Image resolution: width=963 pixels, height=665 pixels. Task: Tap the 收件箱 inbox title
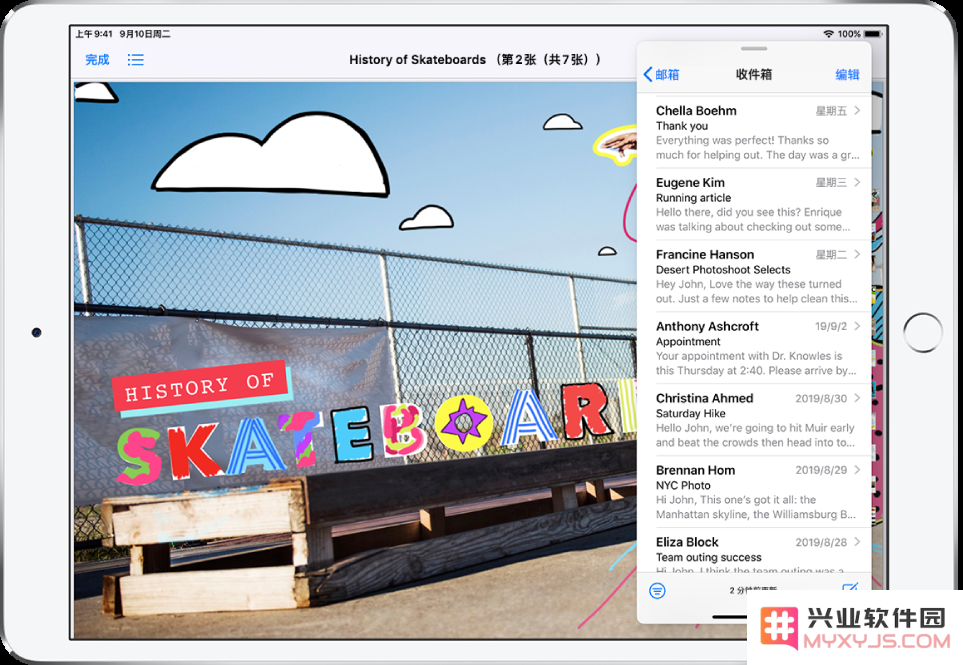754,74
